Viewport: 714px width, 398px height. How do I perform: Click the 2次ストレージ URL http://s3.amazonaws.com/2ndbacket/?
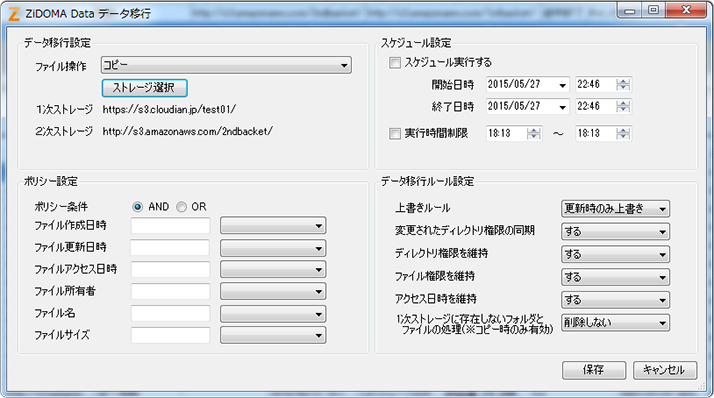(188, 131)
